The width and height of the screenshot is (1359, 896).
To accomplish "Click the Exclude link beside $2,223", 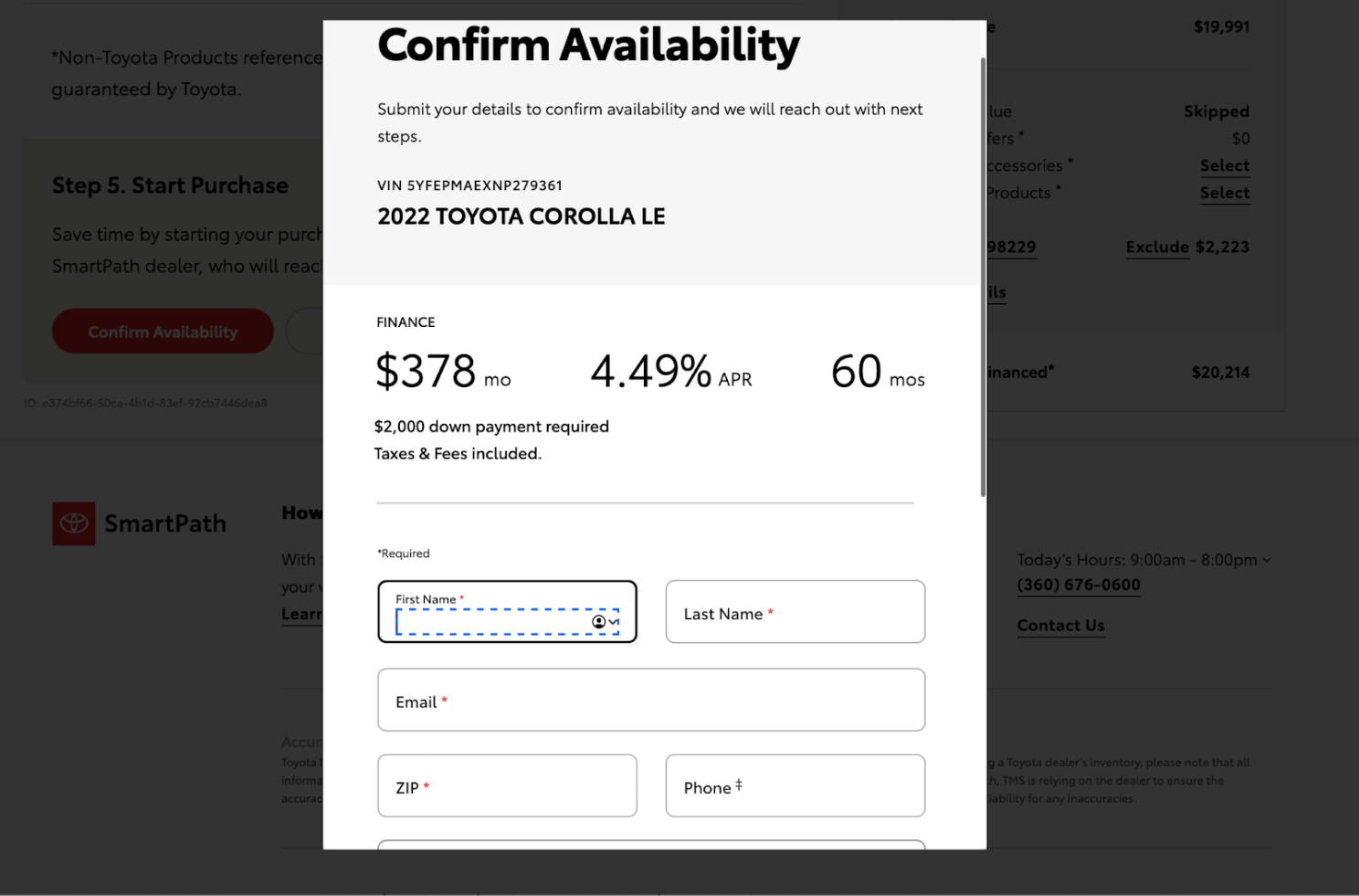I will pyautogui.click(x=1157, y=247).
